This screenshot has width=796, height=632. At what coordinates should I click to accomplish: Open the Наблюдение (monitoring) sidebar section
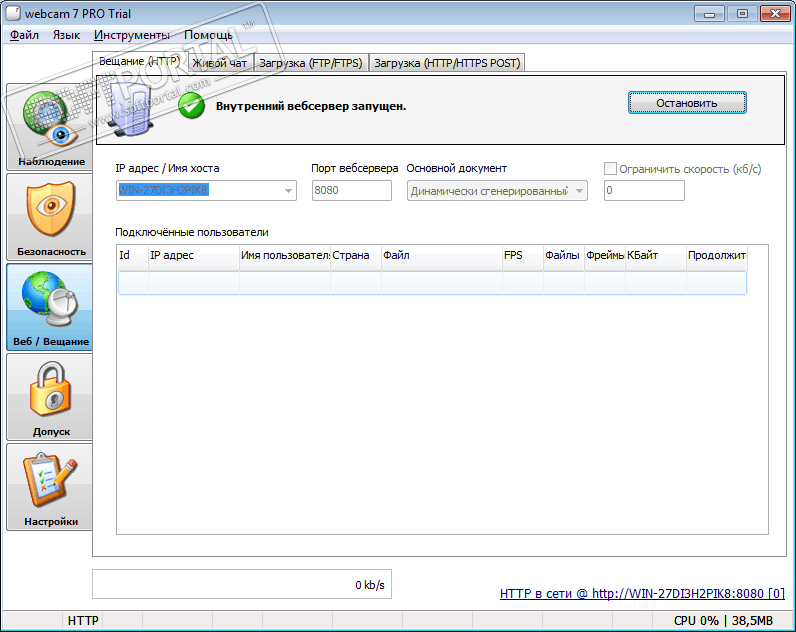coord(49,127)
